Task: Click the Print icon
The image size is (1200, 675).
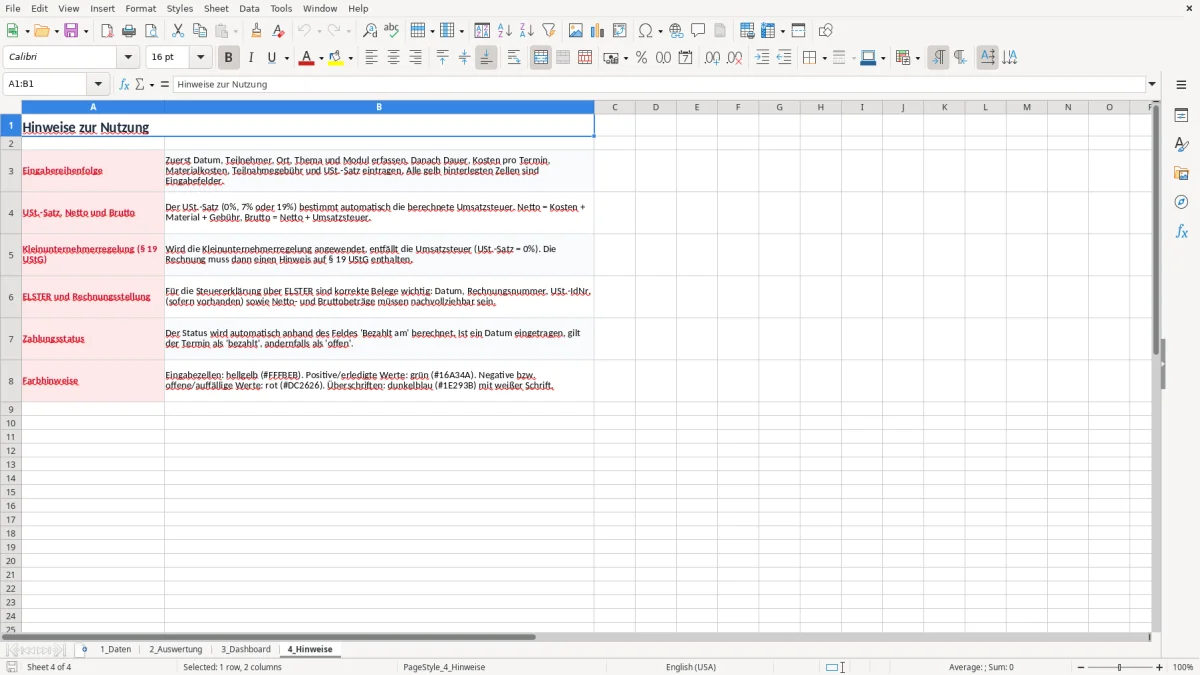Action: click(x=129, y=31)
